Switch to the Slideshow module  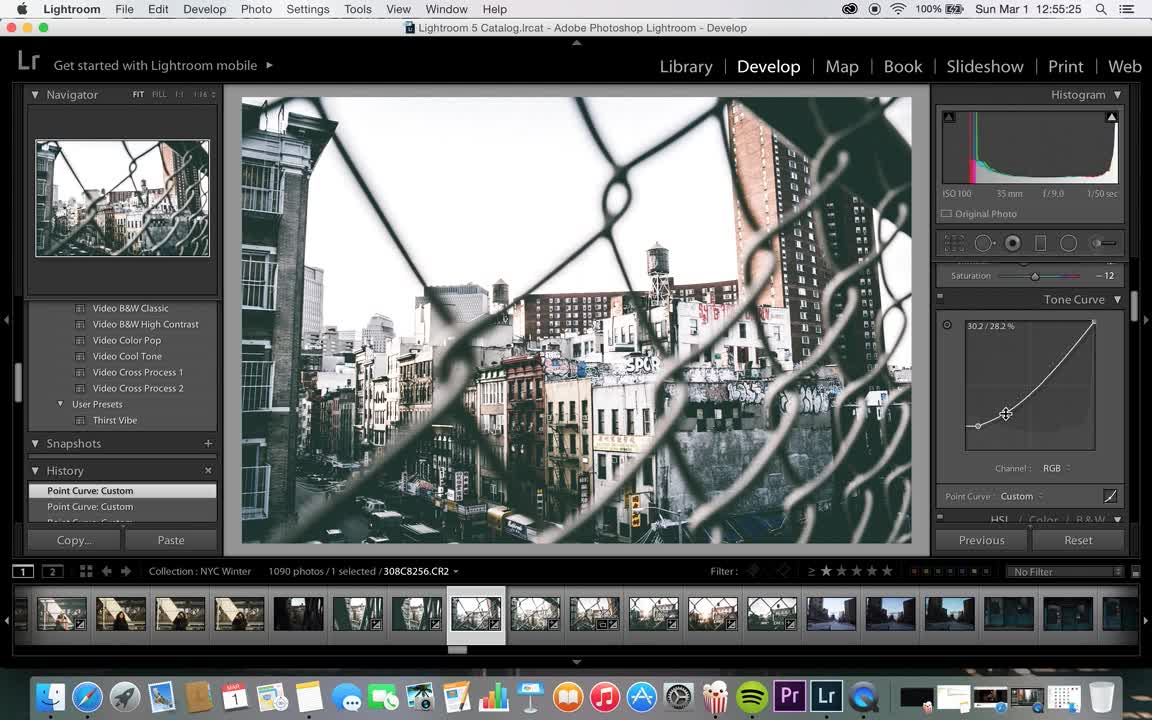(x=984, y=66)
